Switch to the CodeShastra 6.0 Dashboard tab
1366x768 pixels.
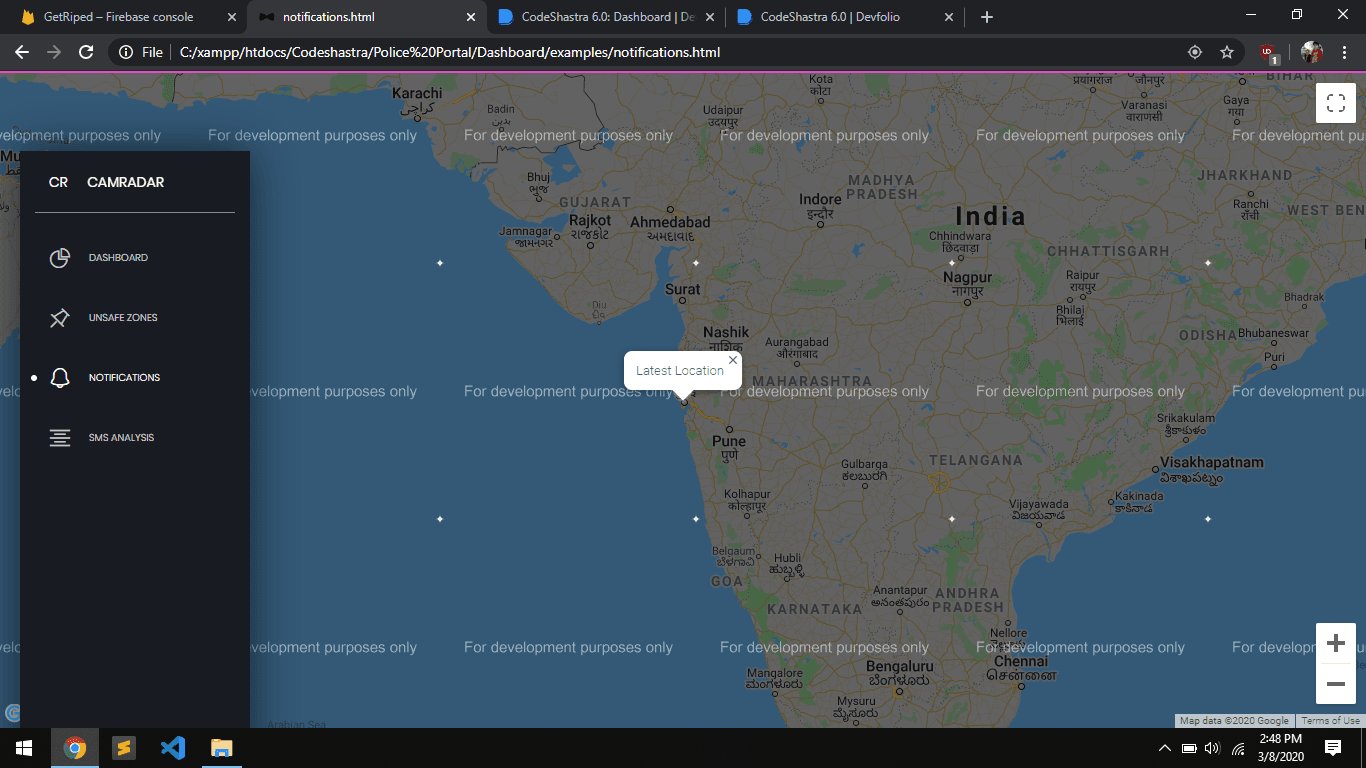[x=606, y=17]
